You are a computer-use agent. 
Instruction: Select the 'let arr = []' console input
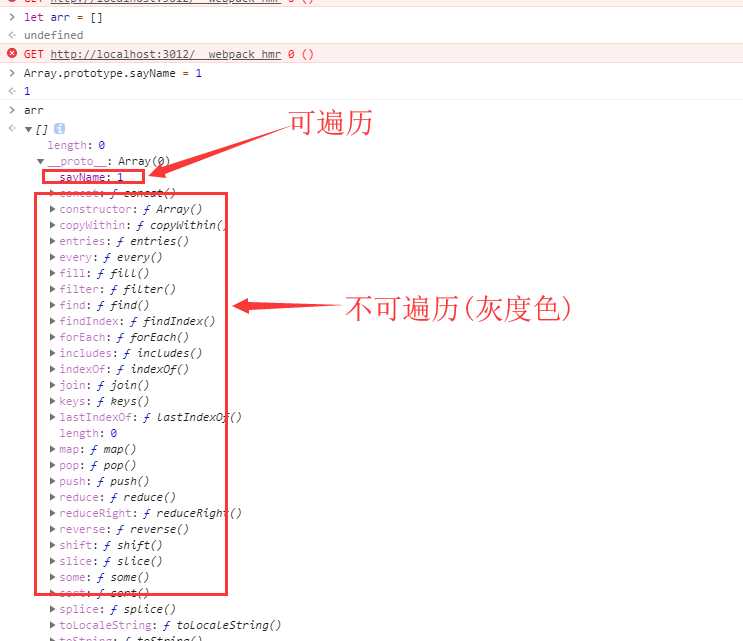pyautogui.click(x=63, y=18)
